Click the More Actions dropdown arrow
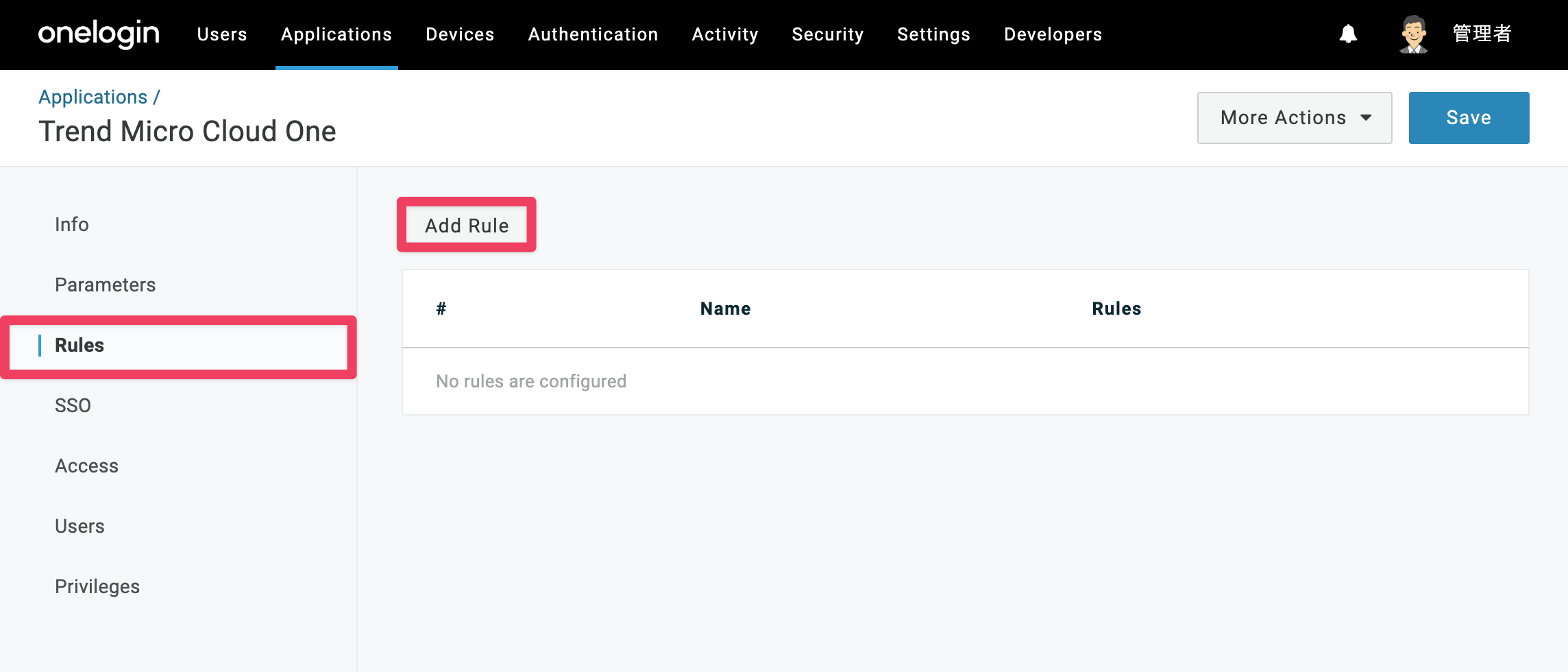The height and width of the screenshot is (672, 1568). 1366,118
